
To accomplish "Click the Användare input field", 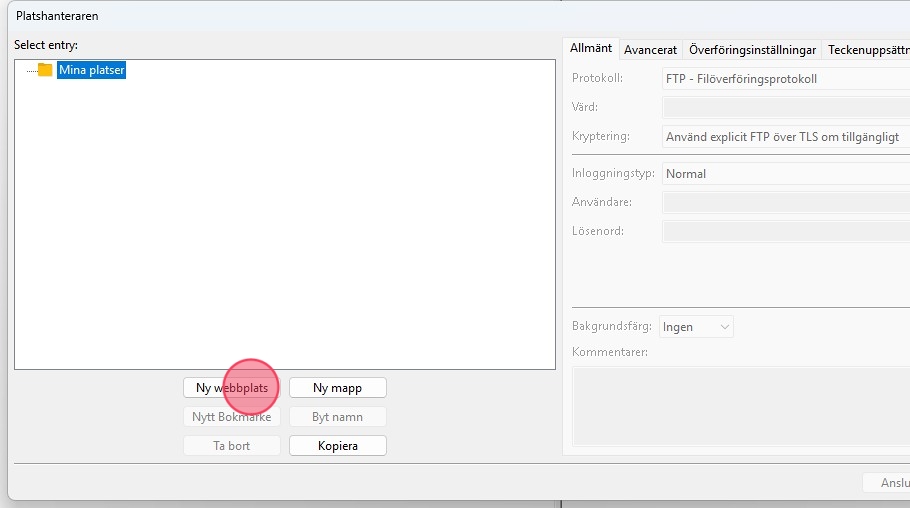I will tap(786, 203).
